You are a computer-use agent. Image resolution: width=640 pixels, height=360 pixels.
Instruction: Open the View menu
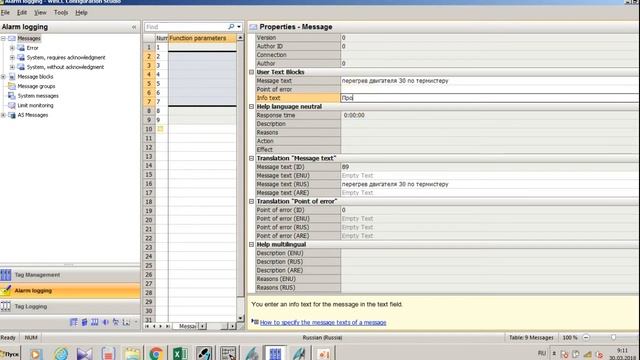[40, 13]
